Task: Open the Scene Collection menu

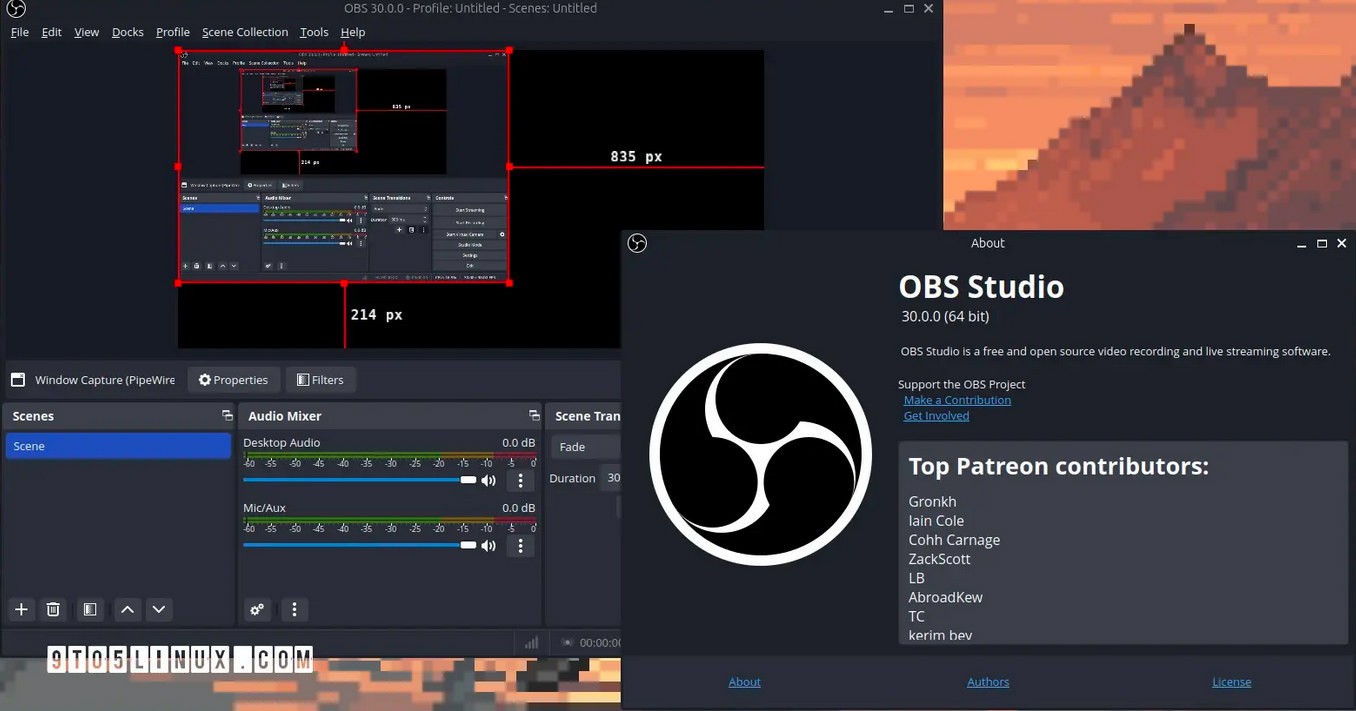Action: (245, 32)
